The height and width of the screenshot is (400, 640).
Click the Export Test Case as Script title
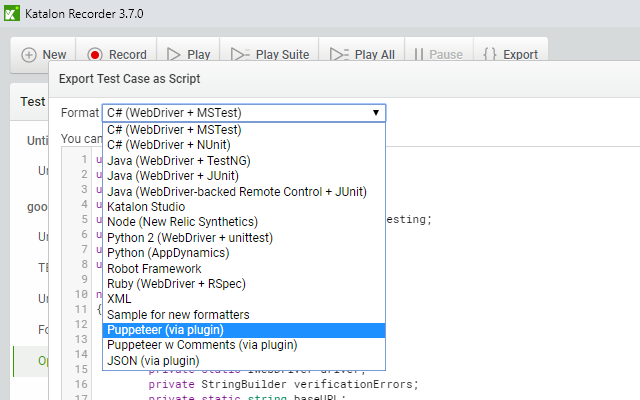[x=129, y=79]
